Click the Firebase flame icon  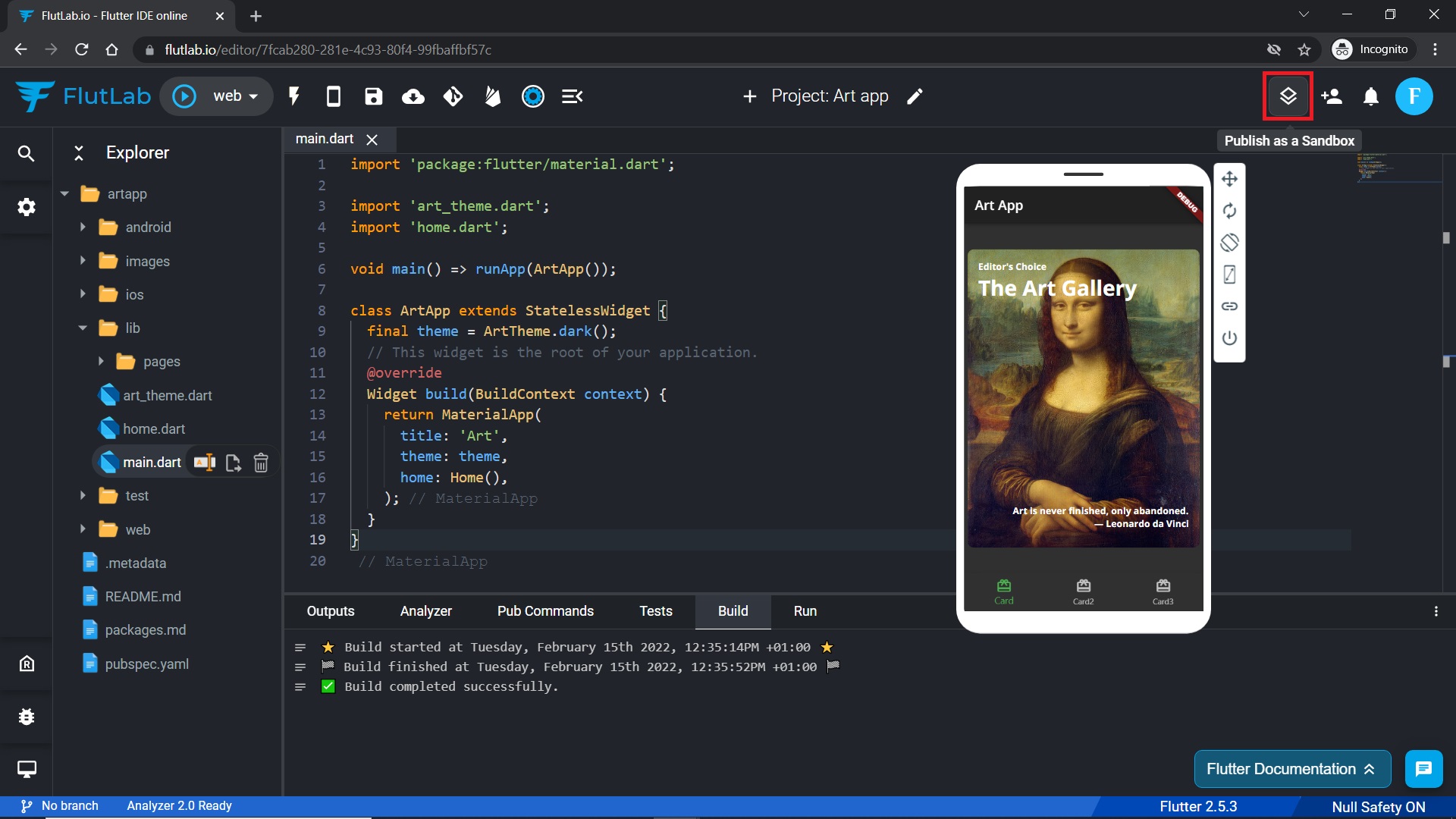[493, 96]
